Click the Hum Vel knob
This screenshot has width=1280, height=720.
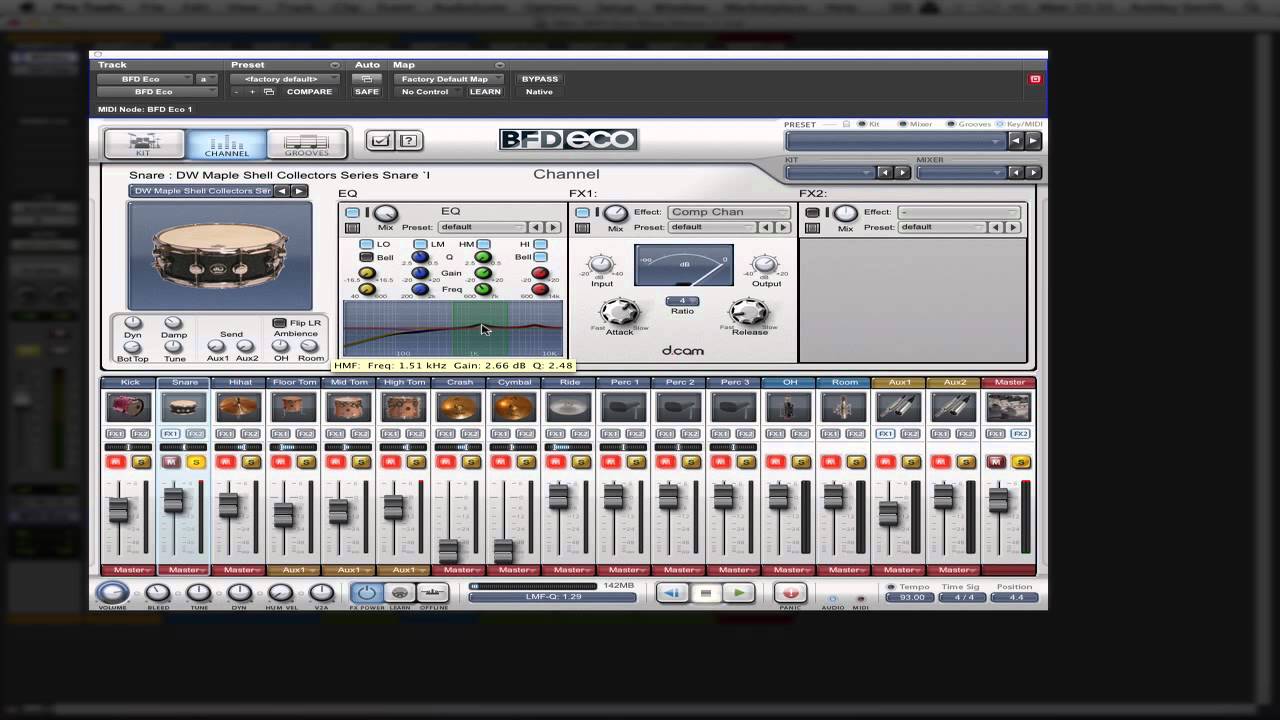(280, 593)
